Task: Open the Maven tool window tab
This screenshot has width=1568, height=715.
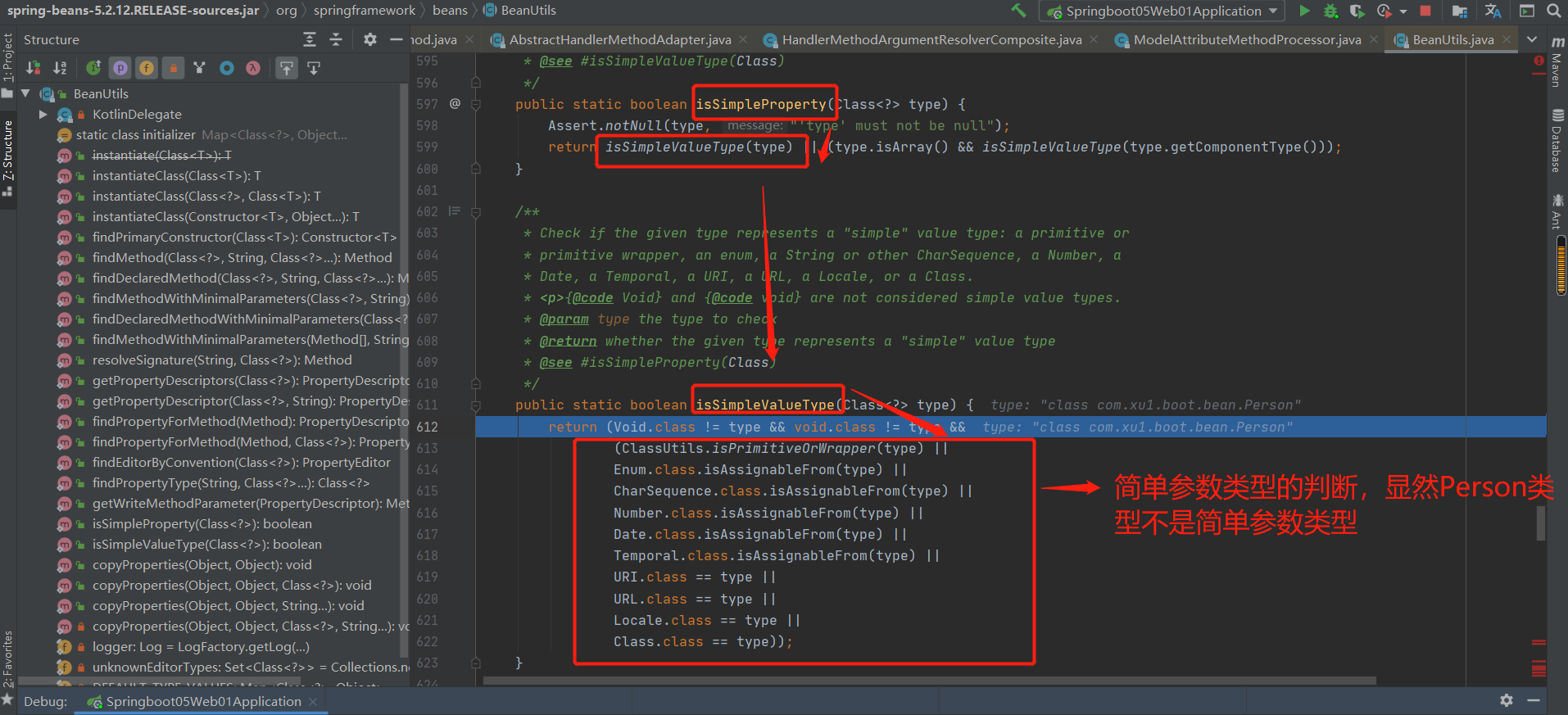Action: [1557, 62]
